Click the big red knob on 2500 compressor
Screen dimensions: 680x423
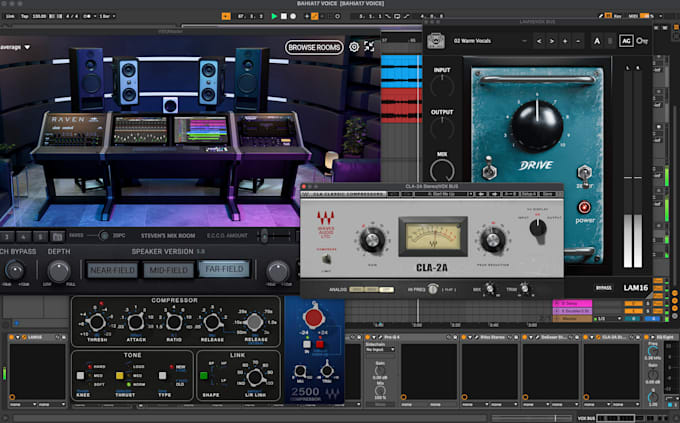click(x=314, y=318)
